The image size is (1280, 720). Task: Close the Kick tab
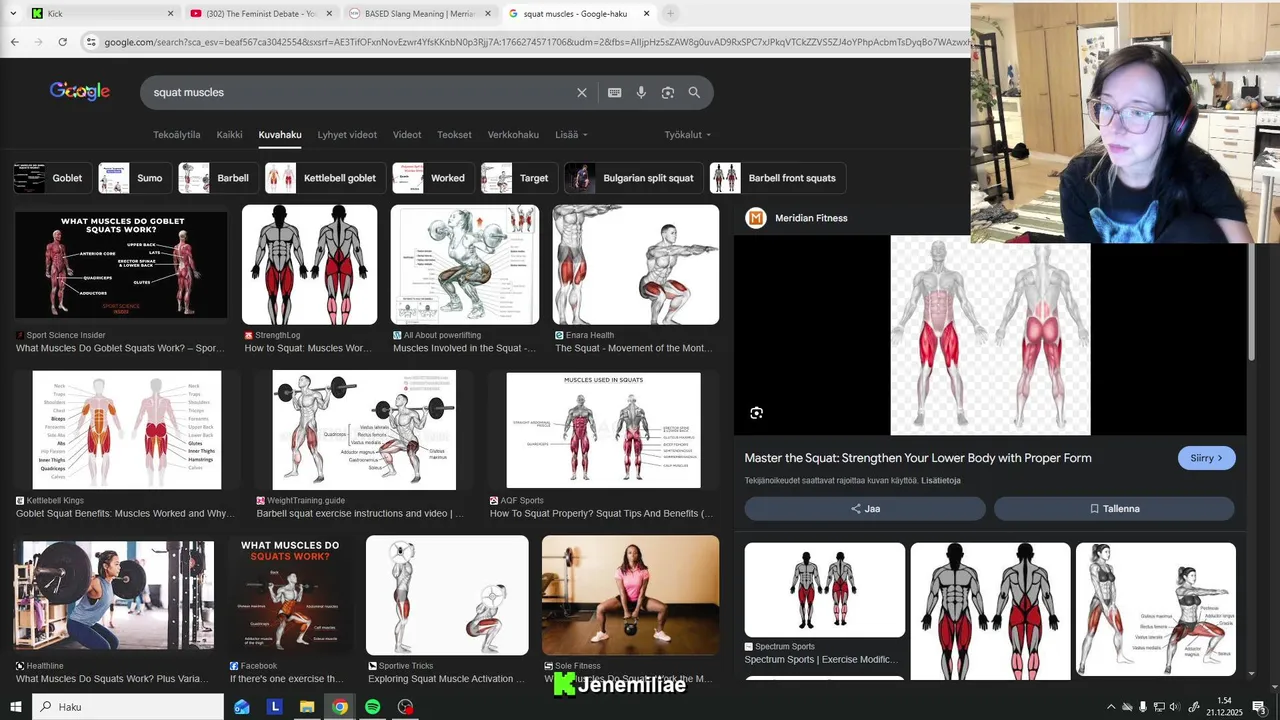[x=170, y=14]
